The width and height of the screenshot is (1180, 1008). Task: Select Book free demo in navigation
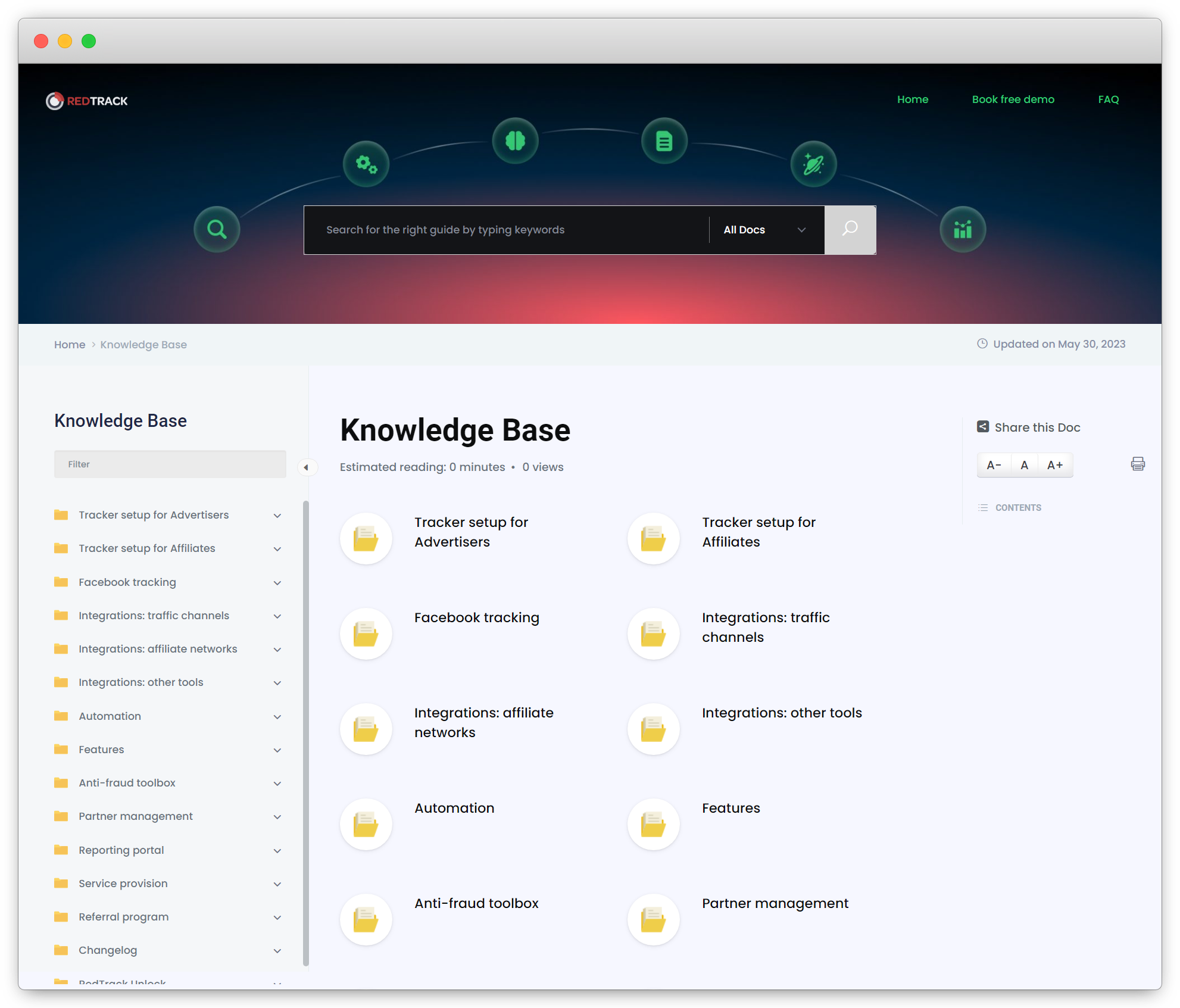coord(1013,99)
